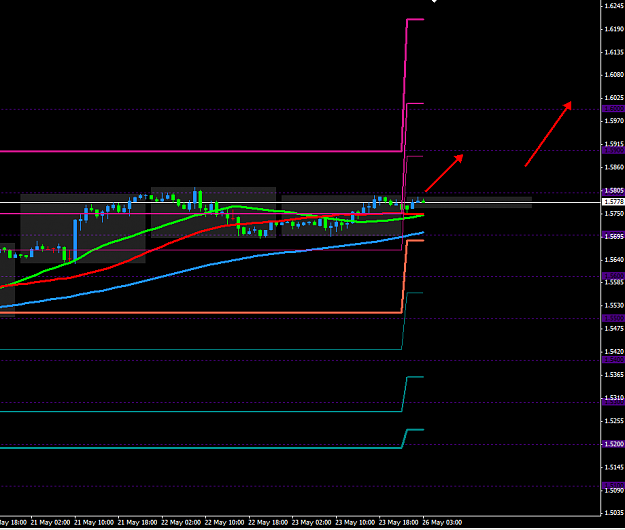Click the 1.6080 price scale label
The height and width of the screenshot is (530, 625).
(x=614, y=75)
